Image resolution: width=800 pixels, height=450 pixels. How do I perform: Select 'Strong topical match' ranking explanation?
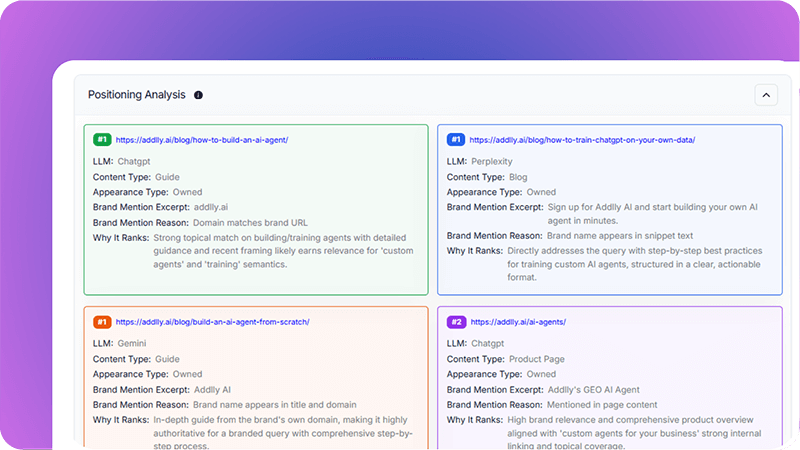(x=283, y=251)
